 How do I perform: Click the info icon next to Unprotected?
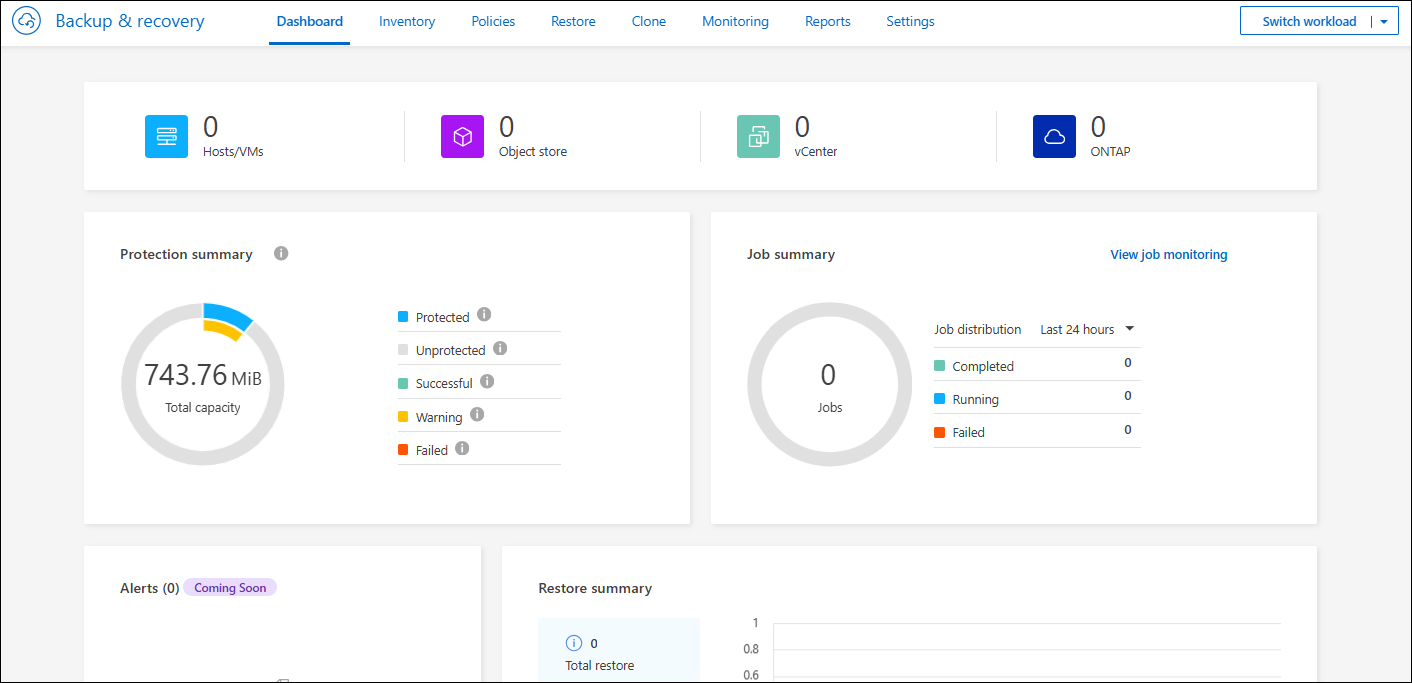click(500, 349)
